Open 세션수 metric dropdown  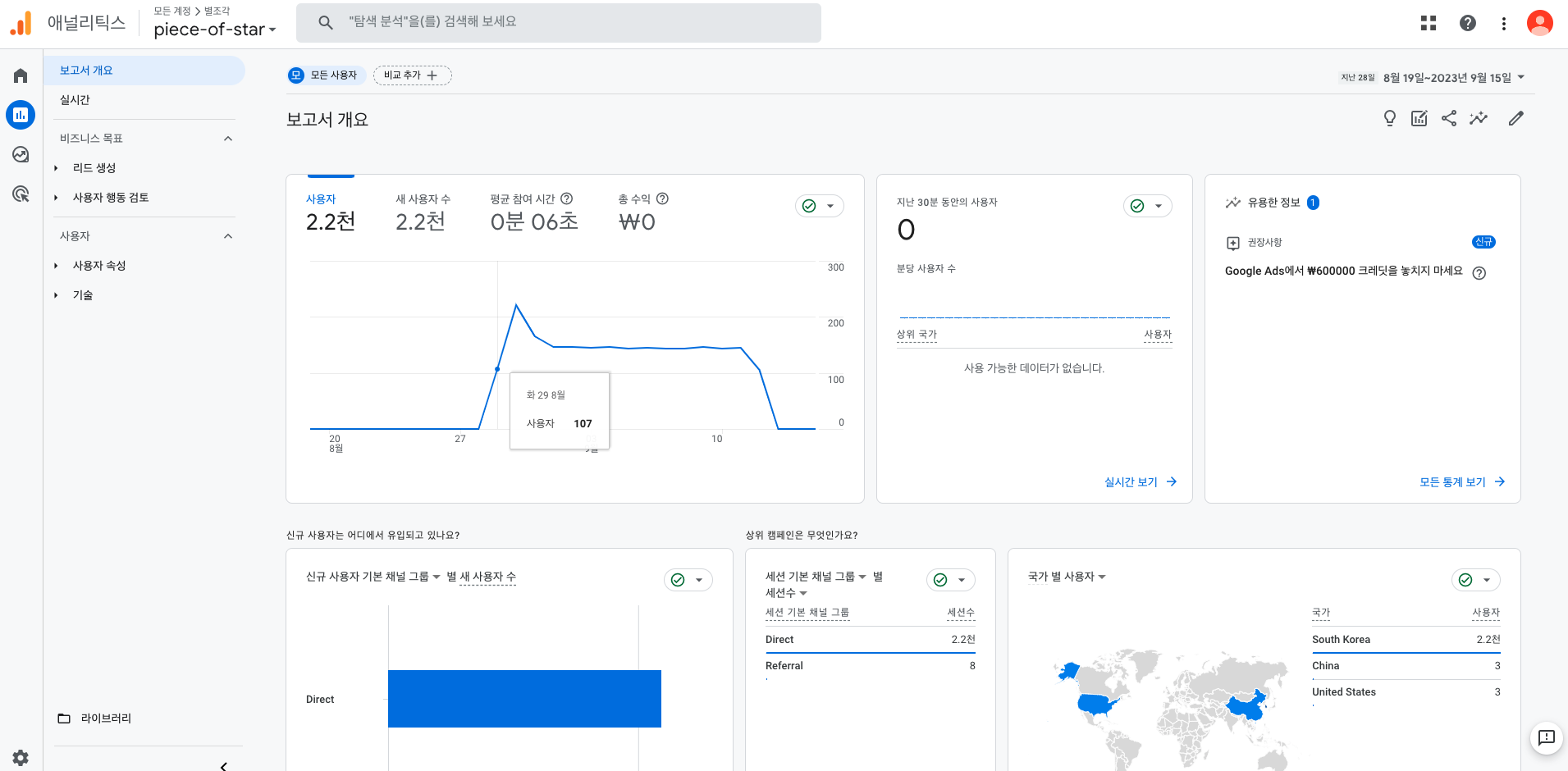tap(786, 593)
